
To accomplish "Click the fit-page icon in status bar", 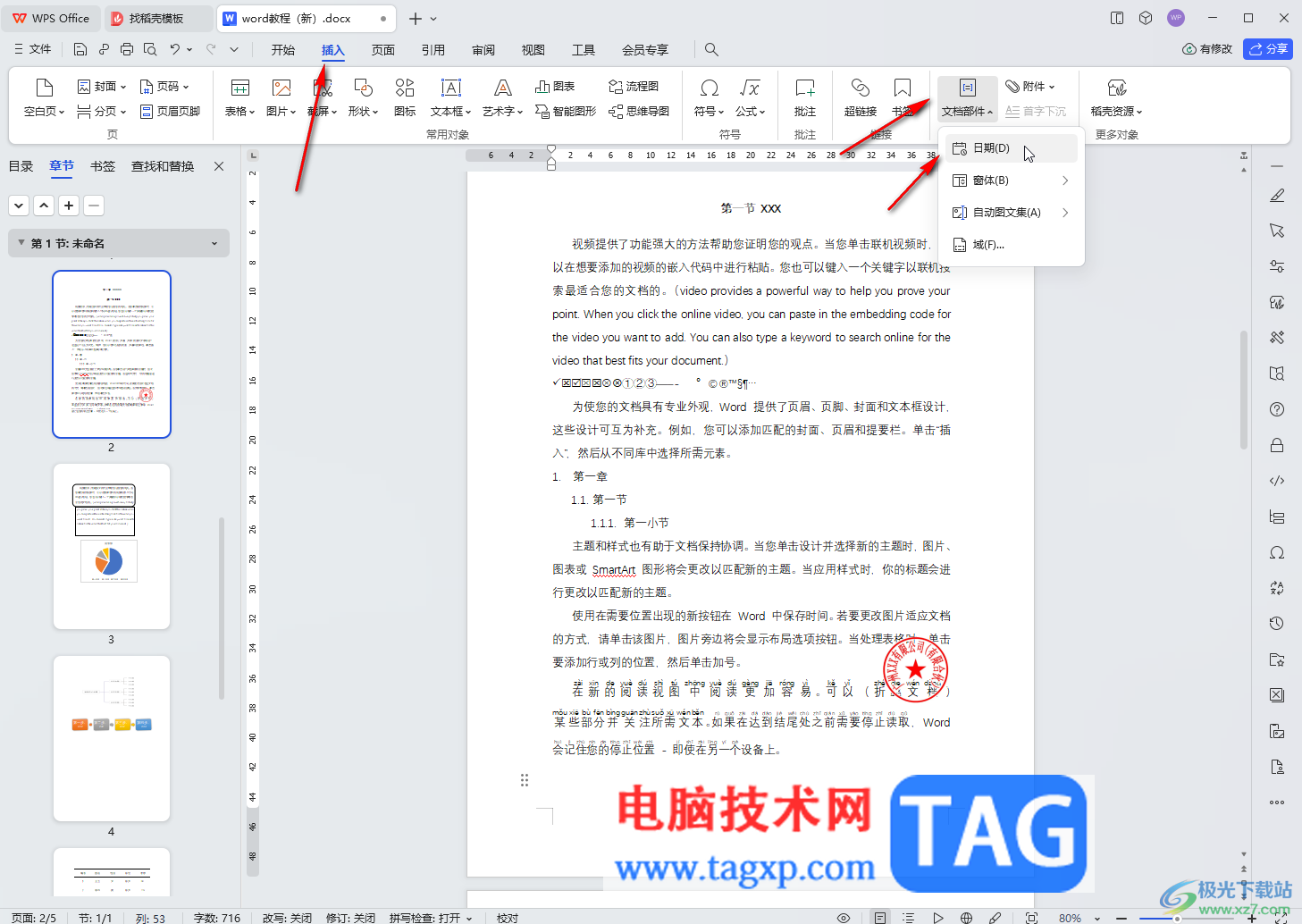I will coord(1031,918).
